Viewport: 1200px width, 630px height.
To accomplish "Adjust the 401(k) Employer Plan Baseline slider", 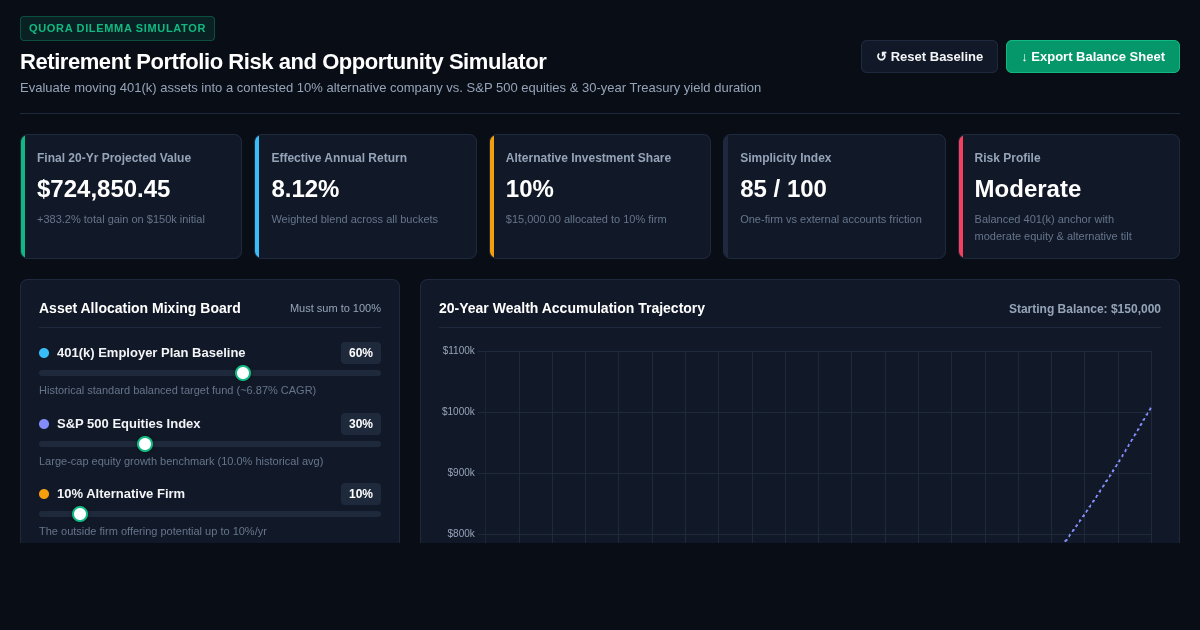I will coord(210,373).
